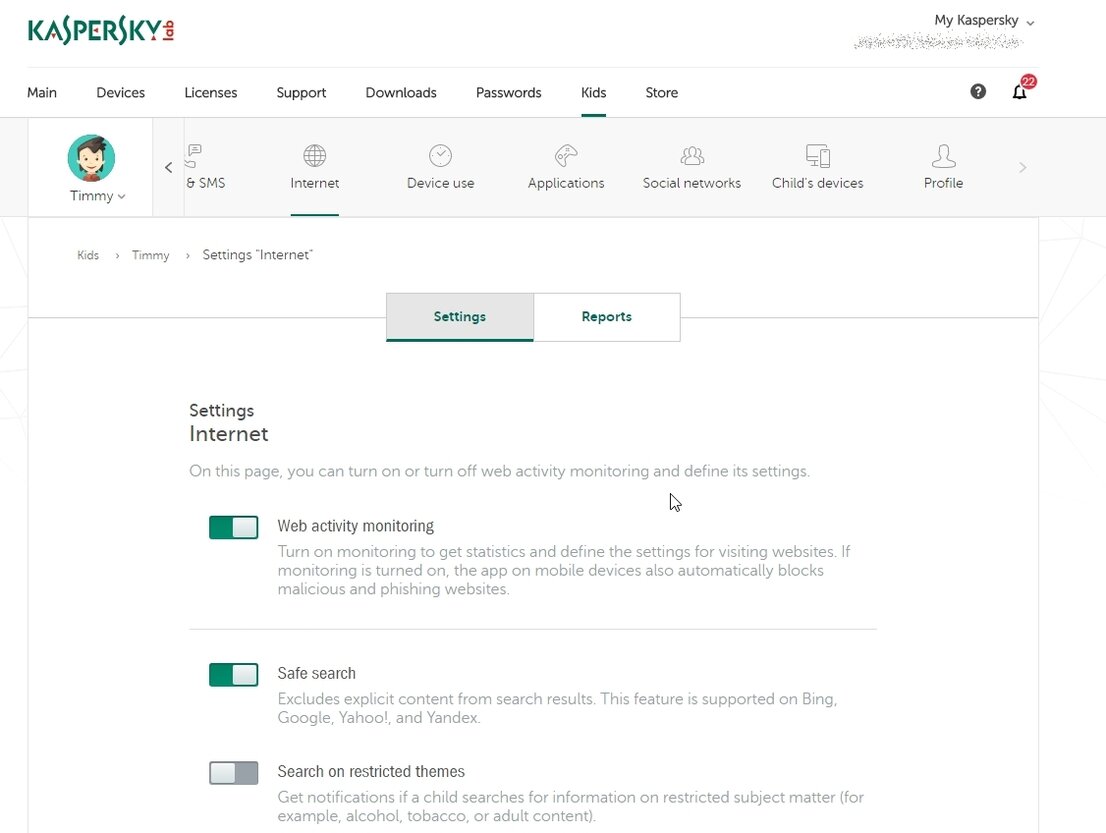Open help via question mark icon
Screen dimensions: 1106x833
coord(977,91)
